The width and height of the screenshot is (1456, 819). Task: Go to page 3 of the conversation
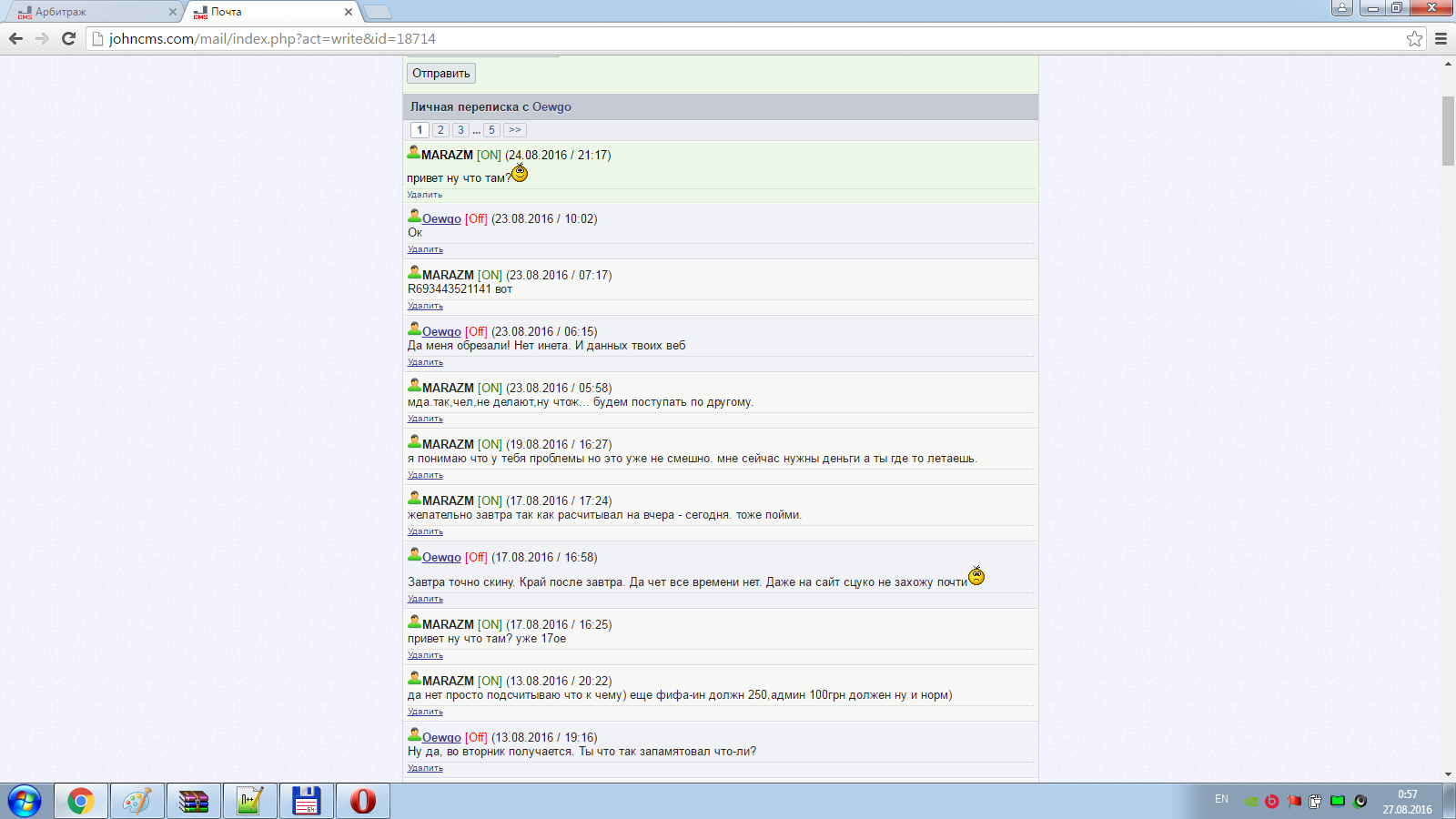[x=461, y=130]
